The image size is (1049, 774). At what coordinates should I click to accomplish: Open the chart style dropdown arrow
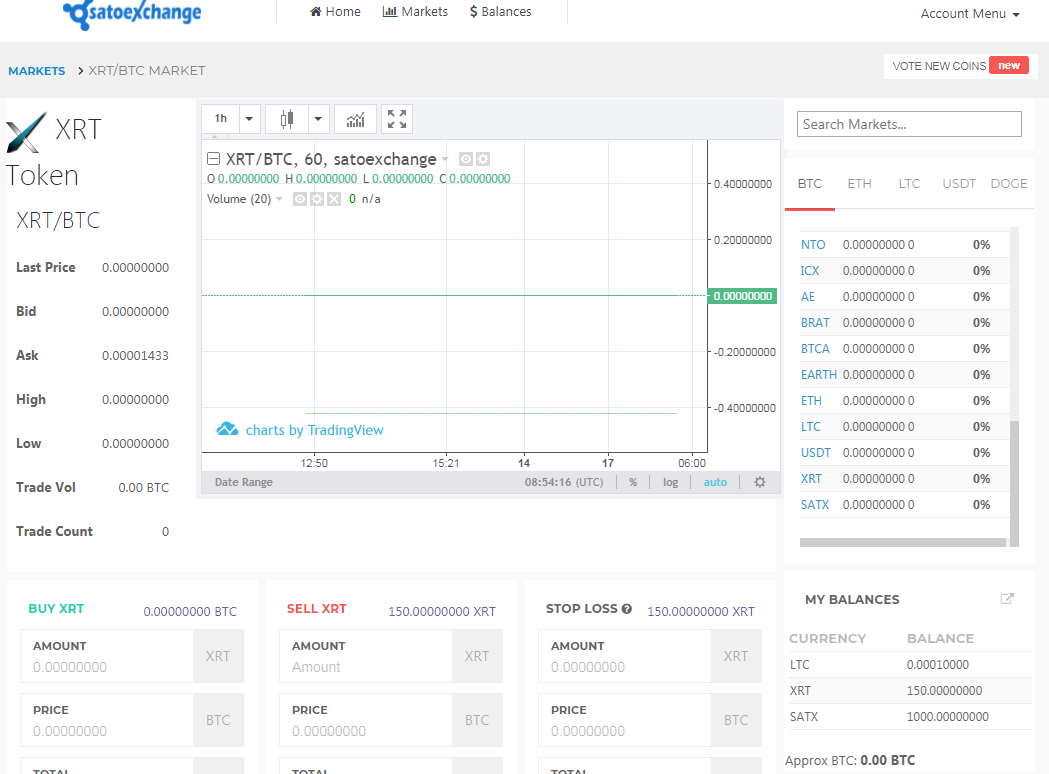click(318, 119)
